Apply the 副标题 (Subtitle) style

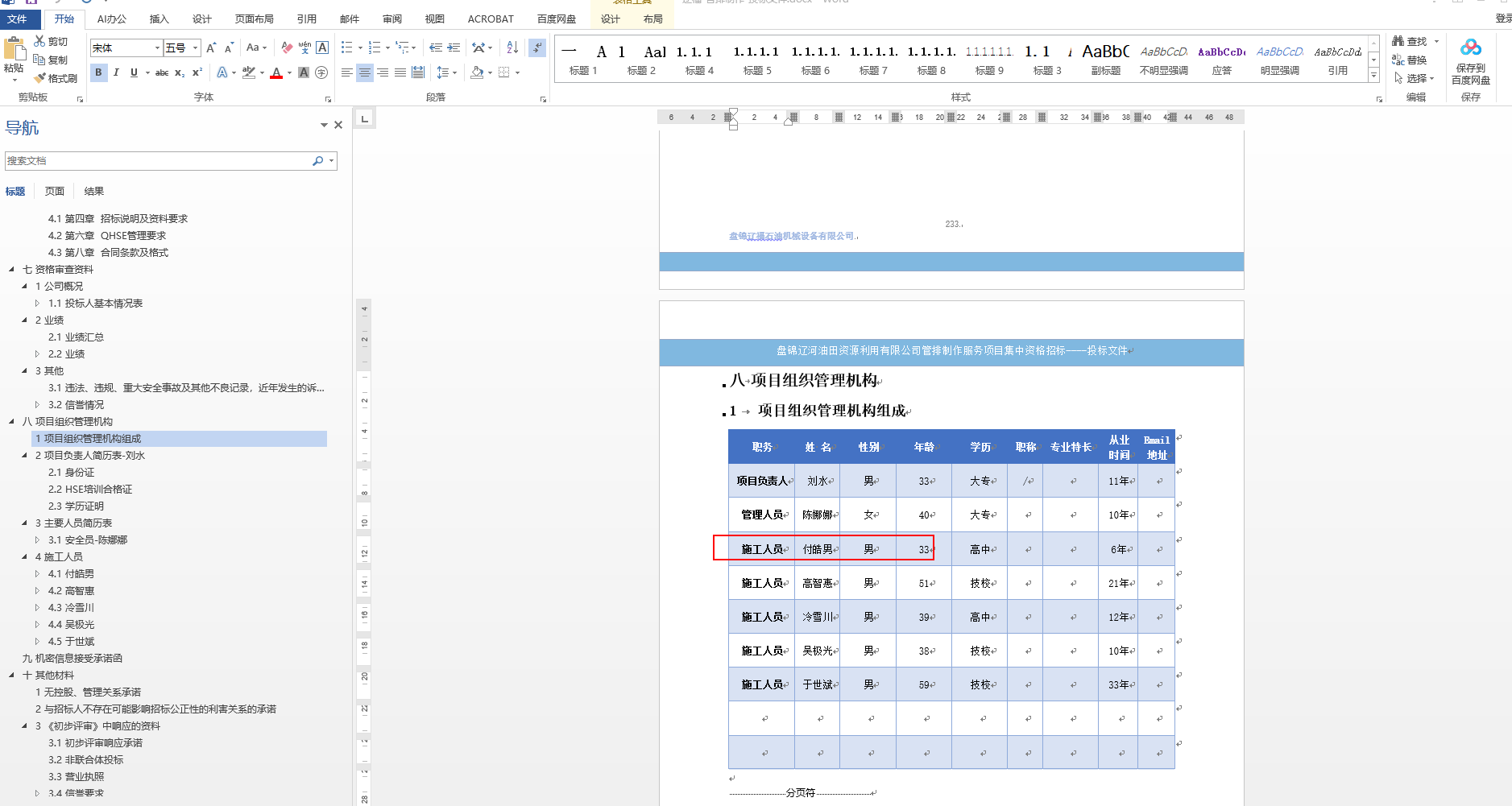(1106, 60)
